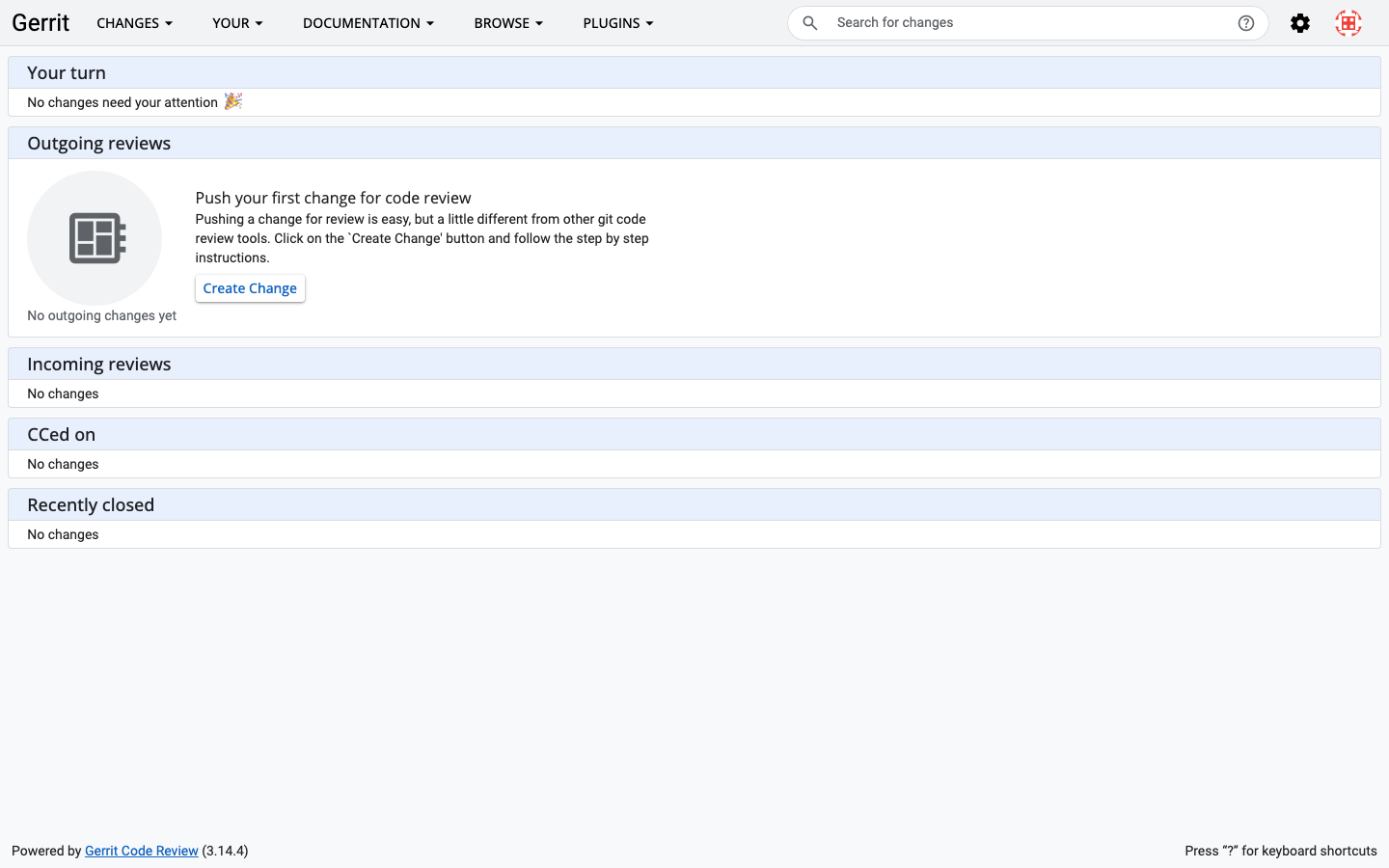Viewport: 1389px width, 868px height.
Task: Open the YOUR dropdown menu
Action: (x=237, y=23)
